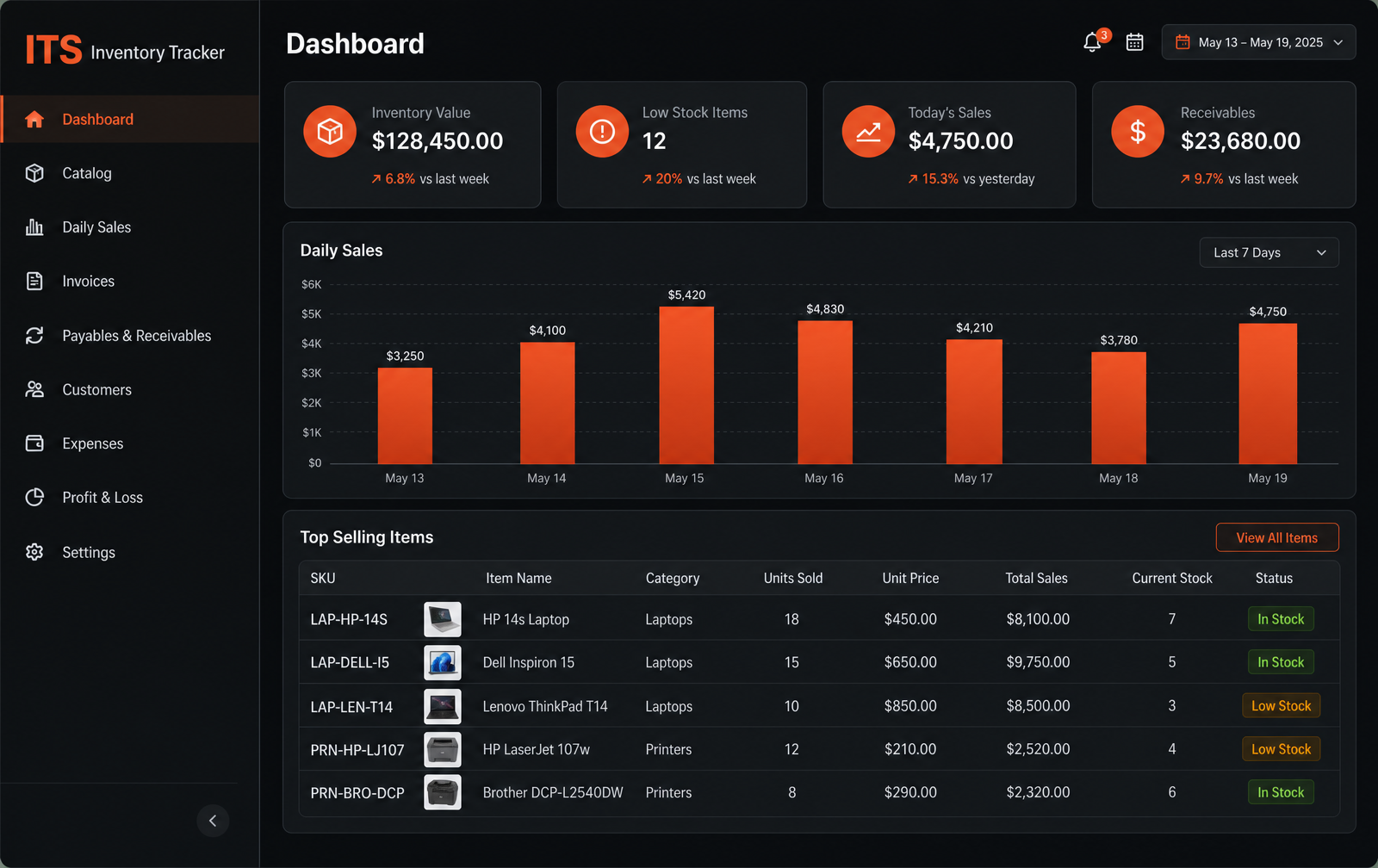Click the Invoices document icon

[x=34, y=281]
